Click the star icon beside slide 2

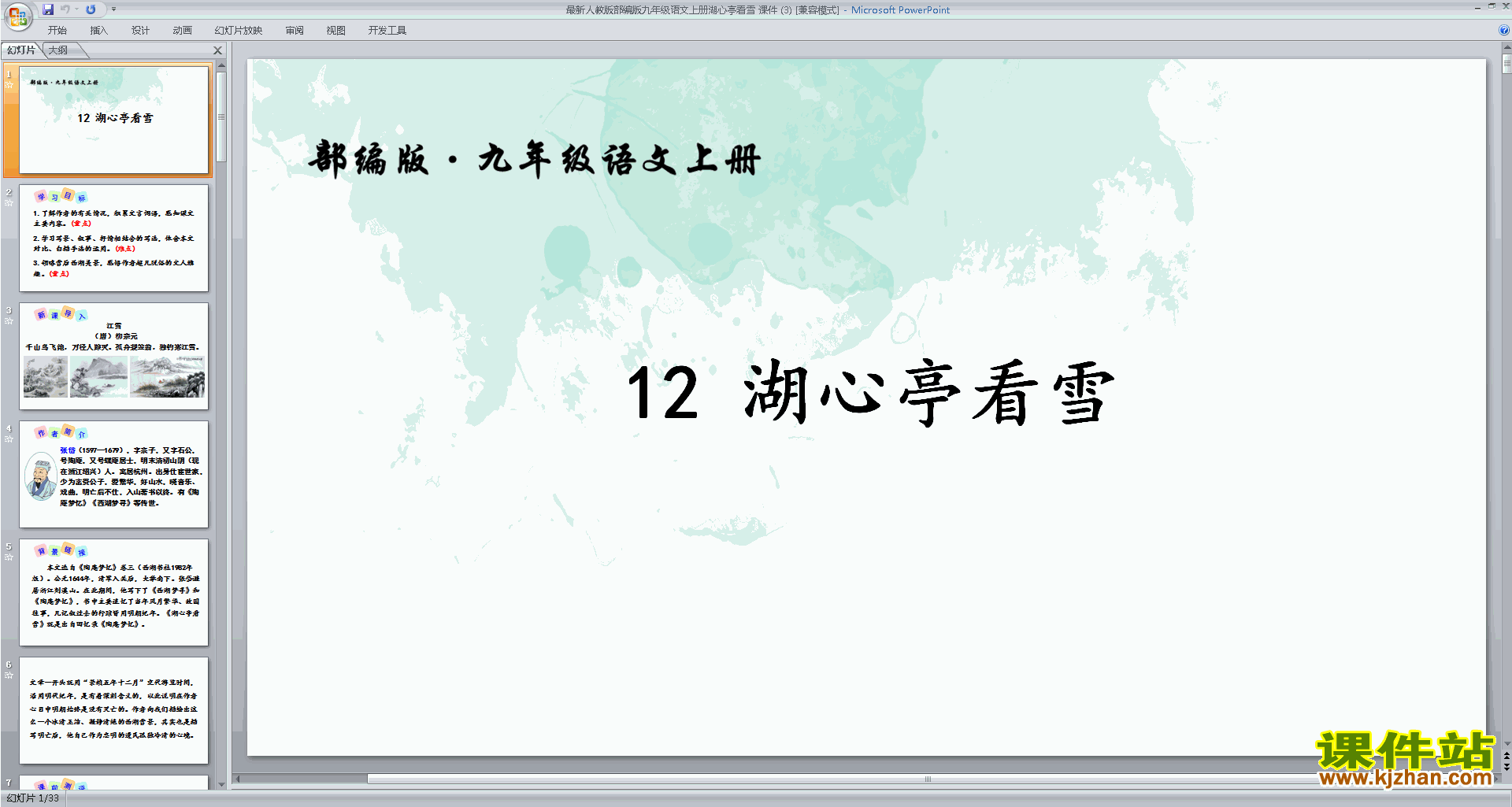click(9, 203)
